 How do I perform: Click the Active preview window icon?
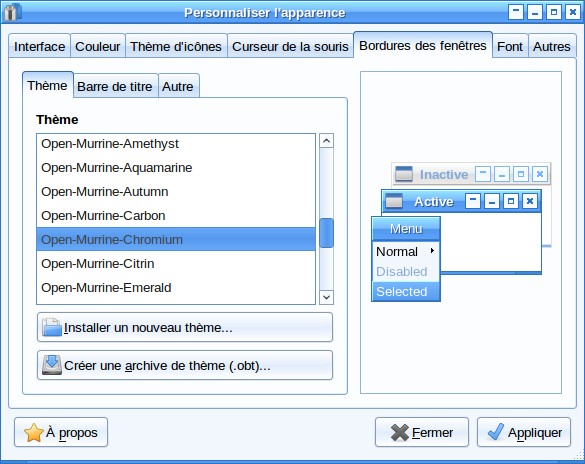point(394,201)
